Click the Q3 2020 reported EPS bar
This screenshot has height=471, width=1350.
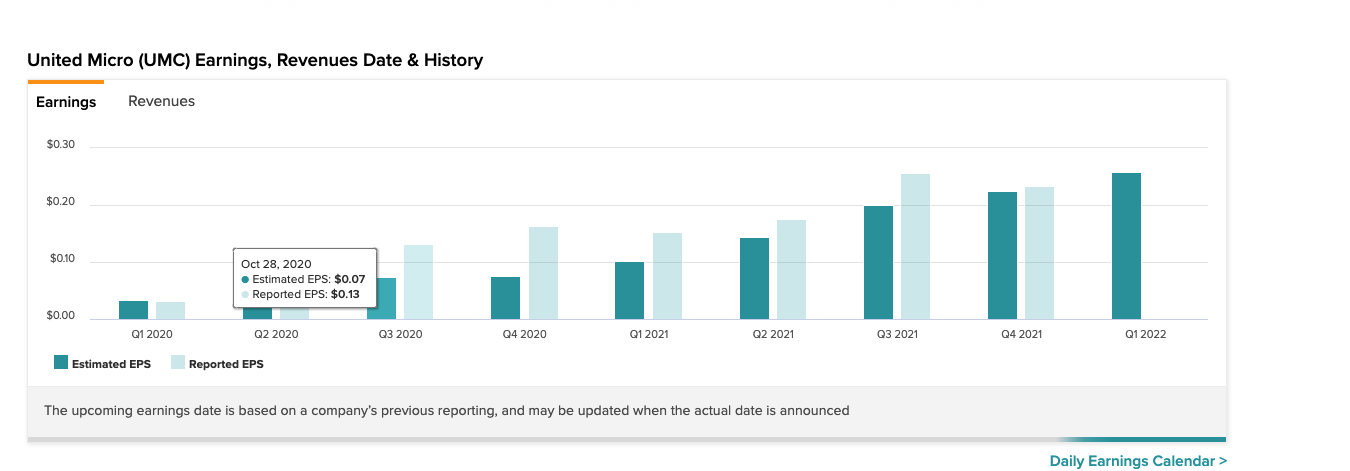[418, 282]
